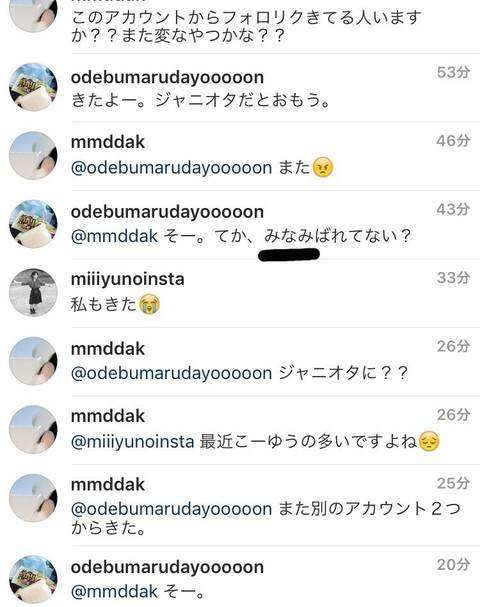Tap @odebumarudayoooon mention before また別のアカウント

point(171,509)
